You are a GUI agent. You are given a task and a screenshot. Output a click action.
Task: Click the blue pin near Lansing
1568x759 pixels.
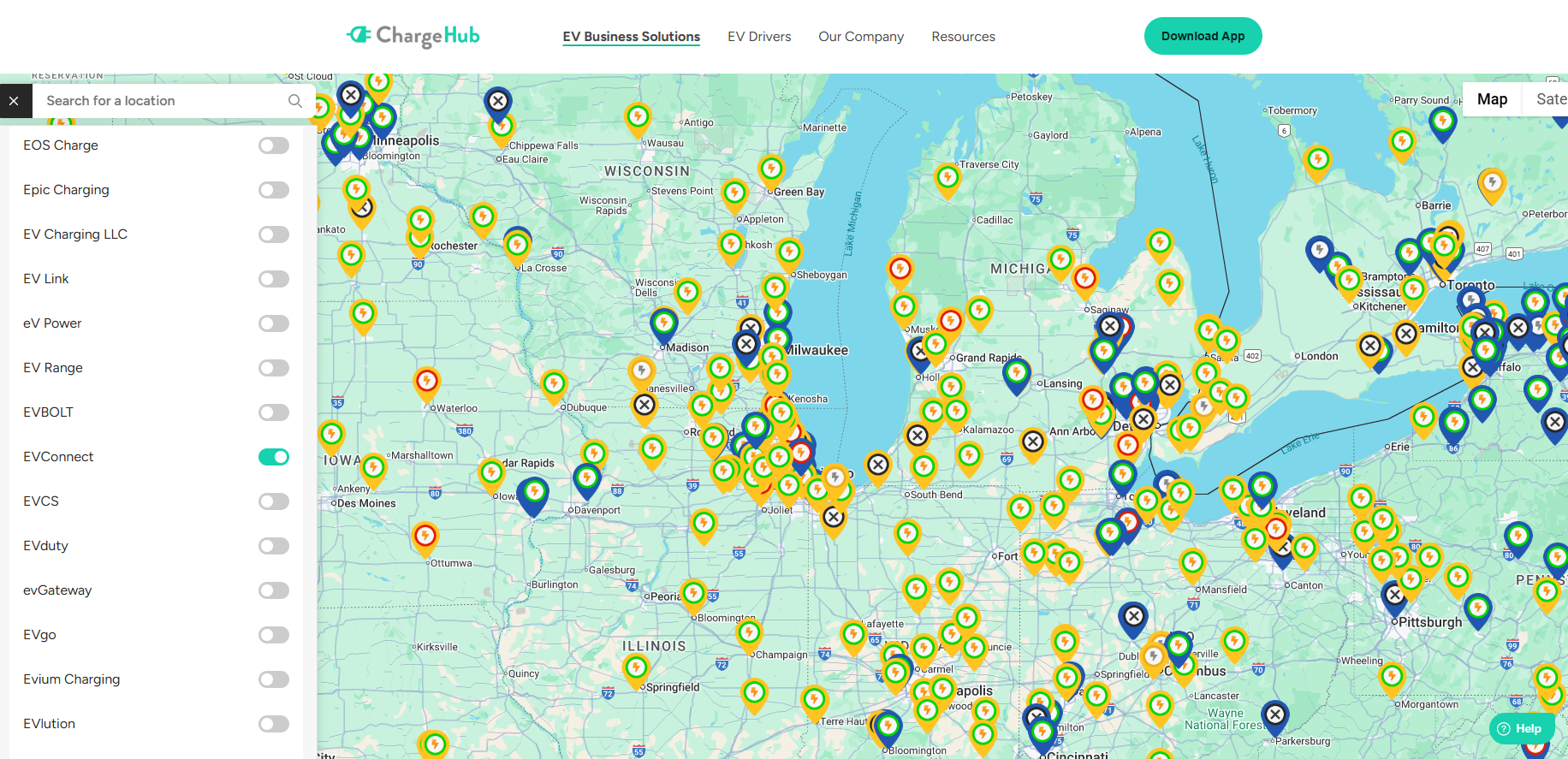[1016, 373]
